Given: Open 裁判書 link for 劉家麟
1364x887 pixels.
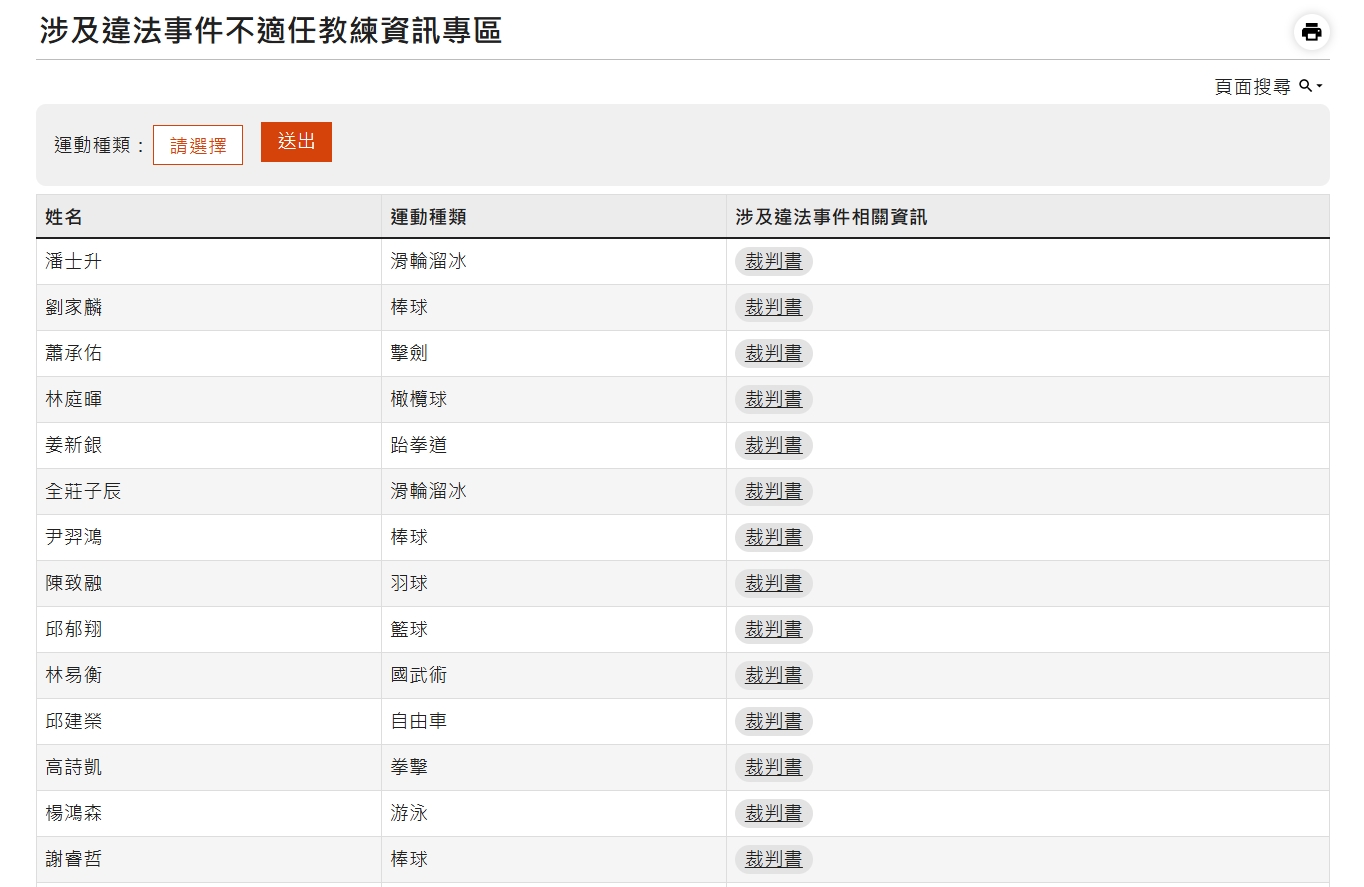Looking at the screenshot, I should (x=774, y=307).
